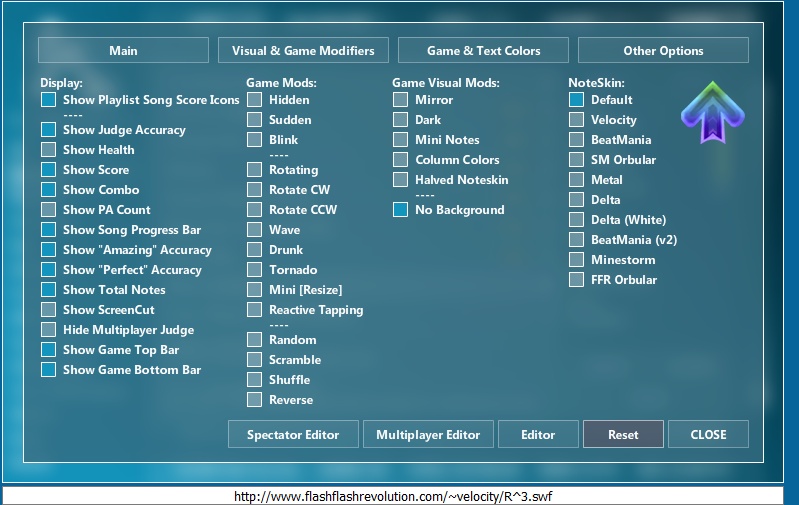
Task: Enable Show PA Count
Action: [x=48, y=209]
